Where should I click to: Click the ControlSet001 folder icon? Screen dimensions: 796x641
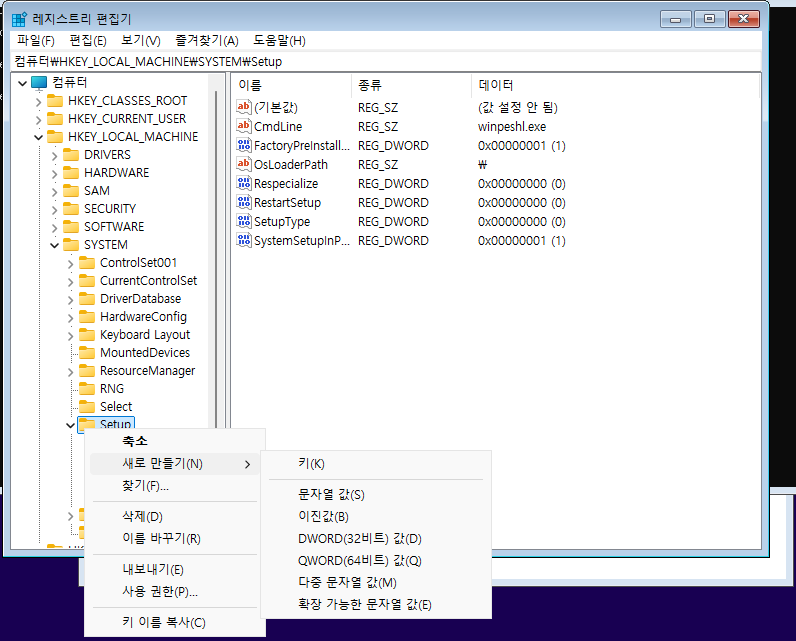coord(87,262)
